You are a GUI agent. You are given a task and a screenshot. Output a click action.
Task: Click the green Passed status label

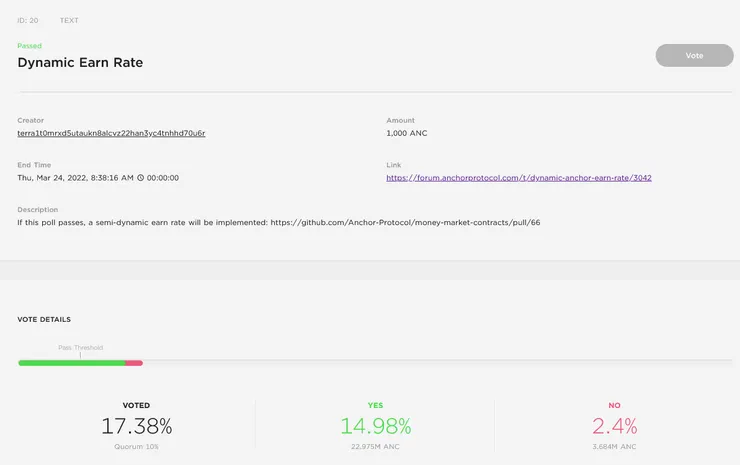[x=30, y=46]
